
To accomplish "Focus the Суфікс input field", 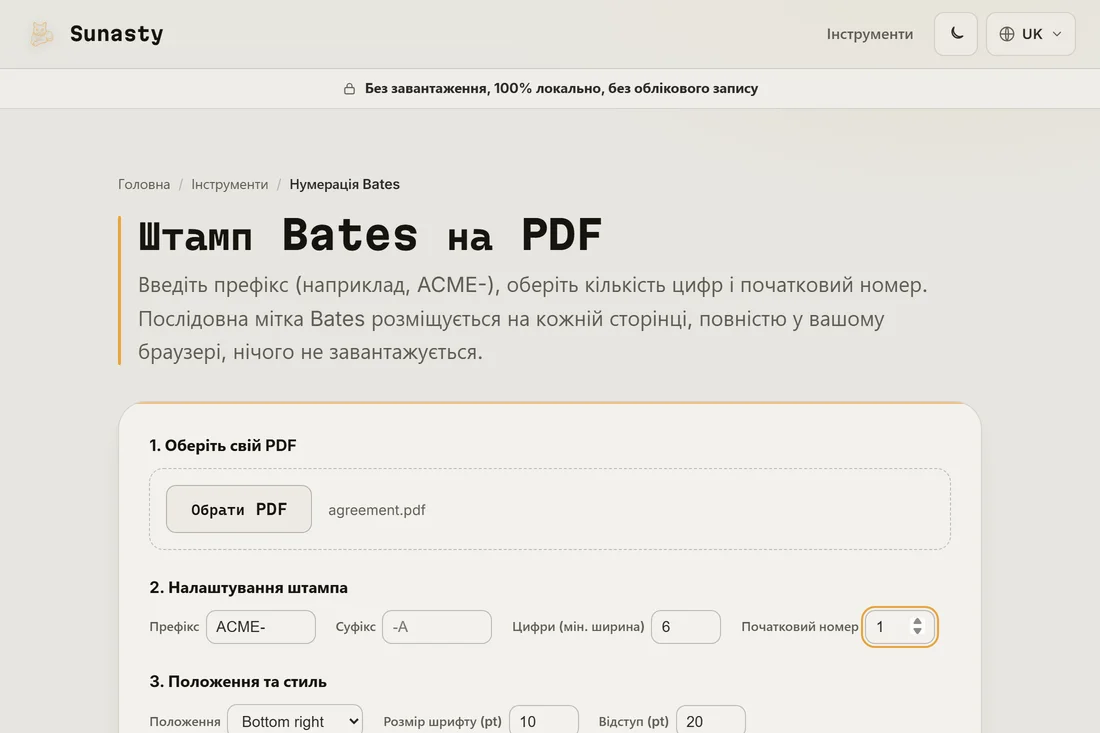I will [436, 626].
